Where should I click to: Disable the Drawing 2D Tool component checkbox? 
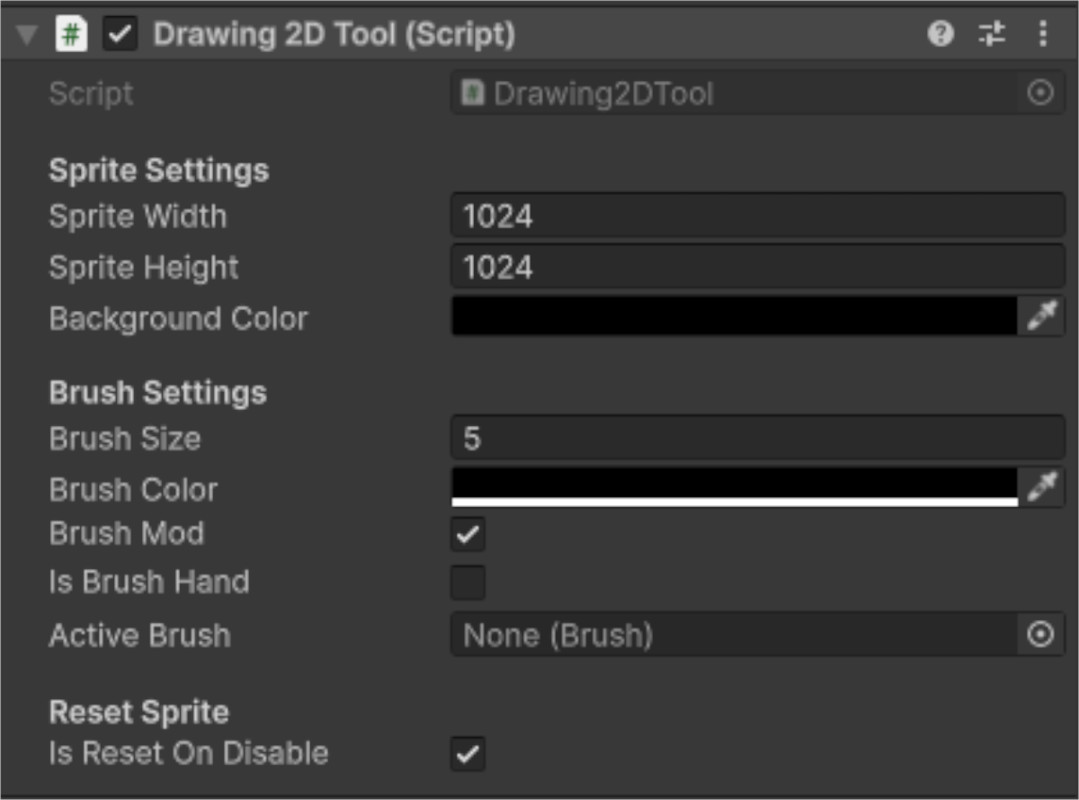click(121, 35)
